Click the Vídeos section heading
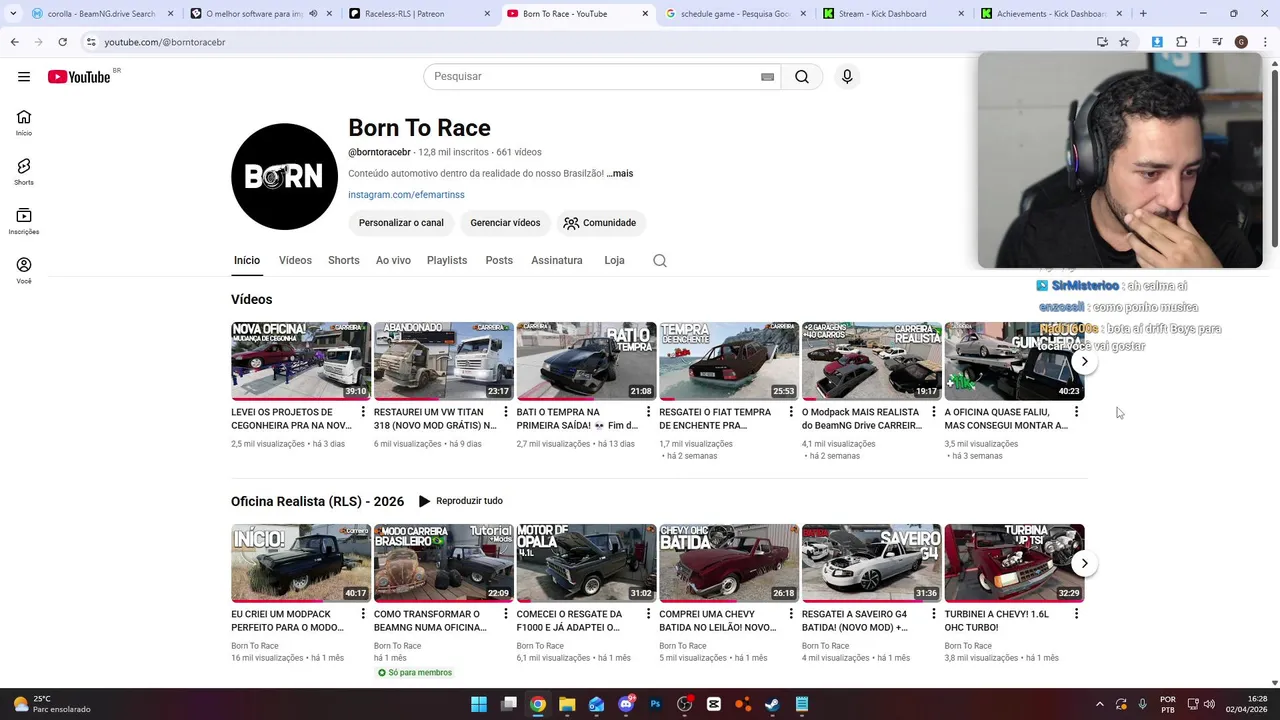Image resolution: width=1280 pixels, height=720 pixels. tap(251, 299)
